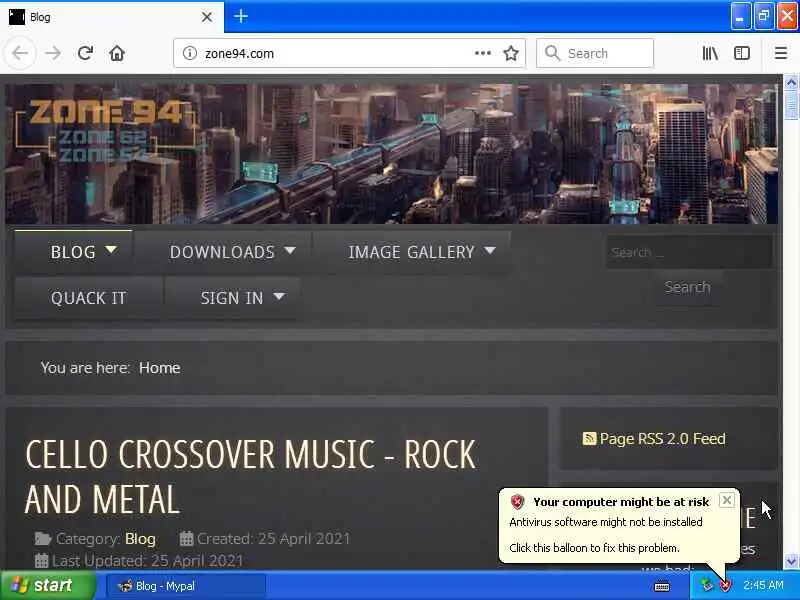Viewport: 800px width, 600px height.
Task: Open Cello Crossover Music article title
Action: click(251, 477)
